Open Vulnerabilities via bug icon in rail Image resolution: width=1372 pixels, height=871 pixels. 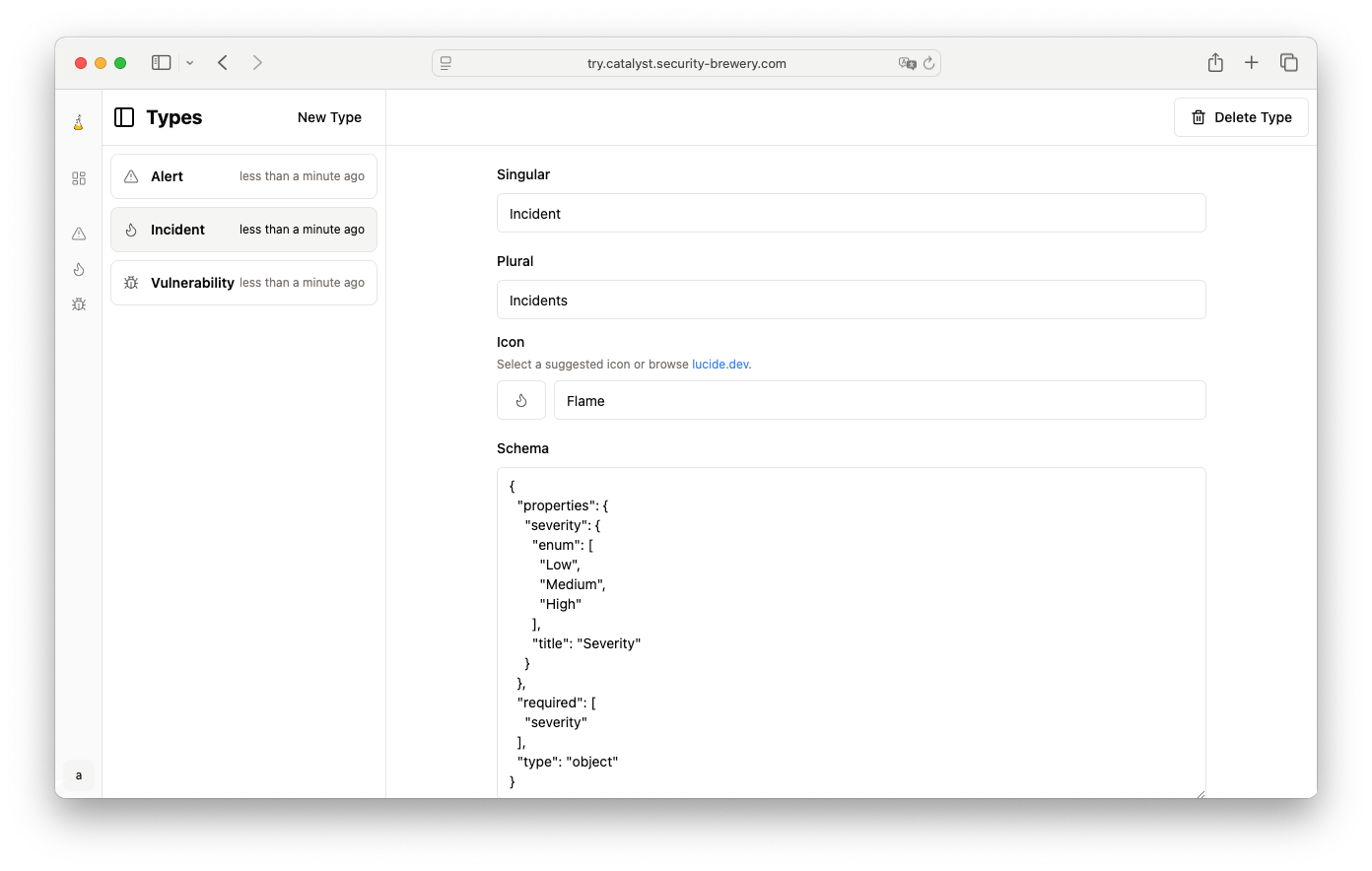[79, 304]
